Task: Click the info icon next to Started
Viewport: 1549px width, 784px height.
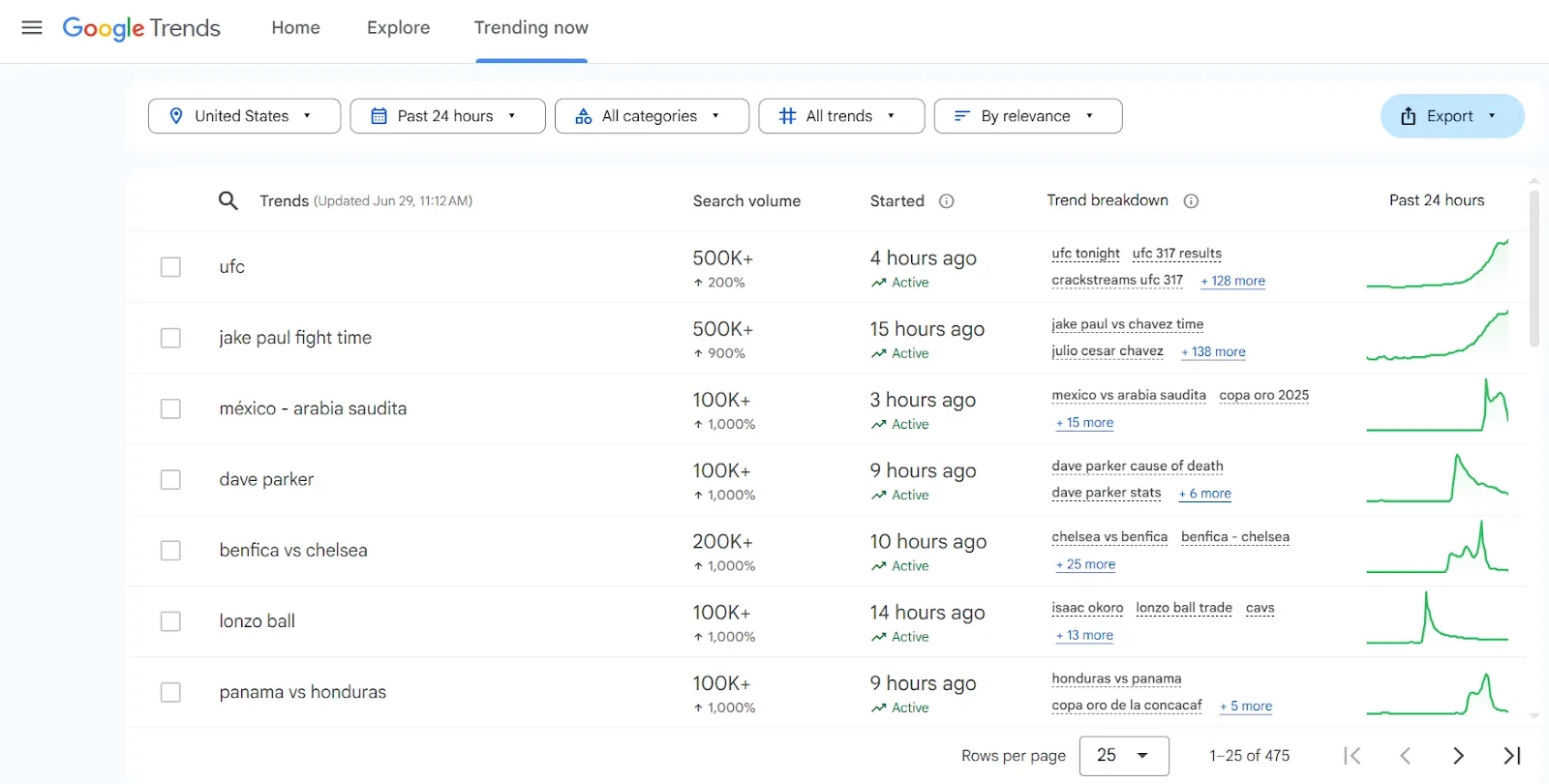Action: click(x=947, y=201)
